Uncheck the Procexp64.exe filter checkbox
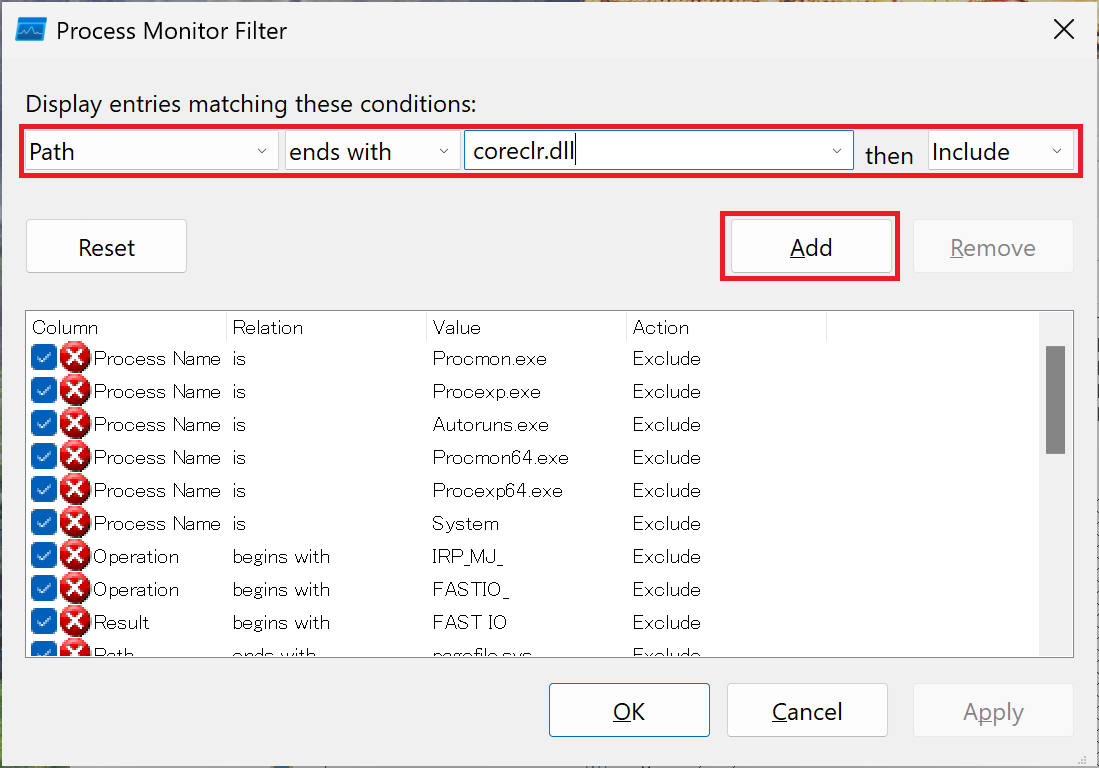Viewport: 1099px width, 768px height. (43, 490)
